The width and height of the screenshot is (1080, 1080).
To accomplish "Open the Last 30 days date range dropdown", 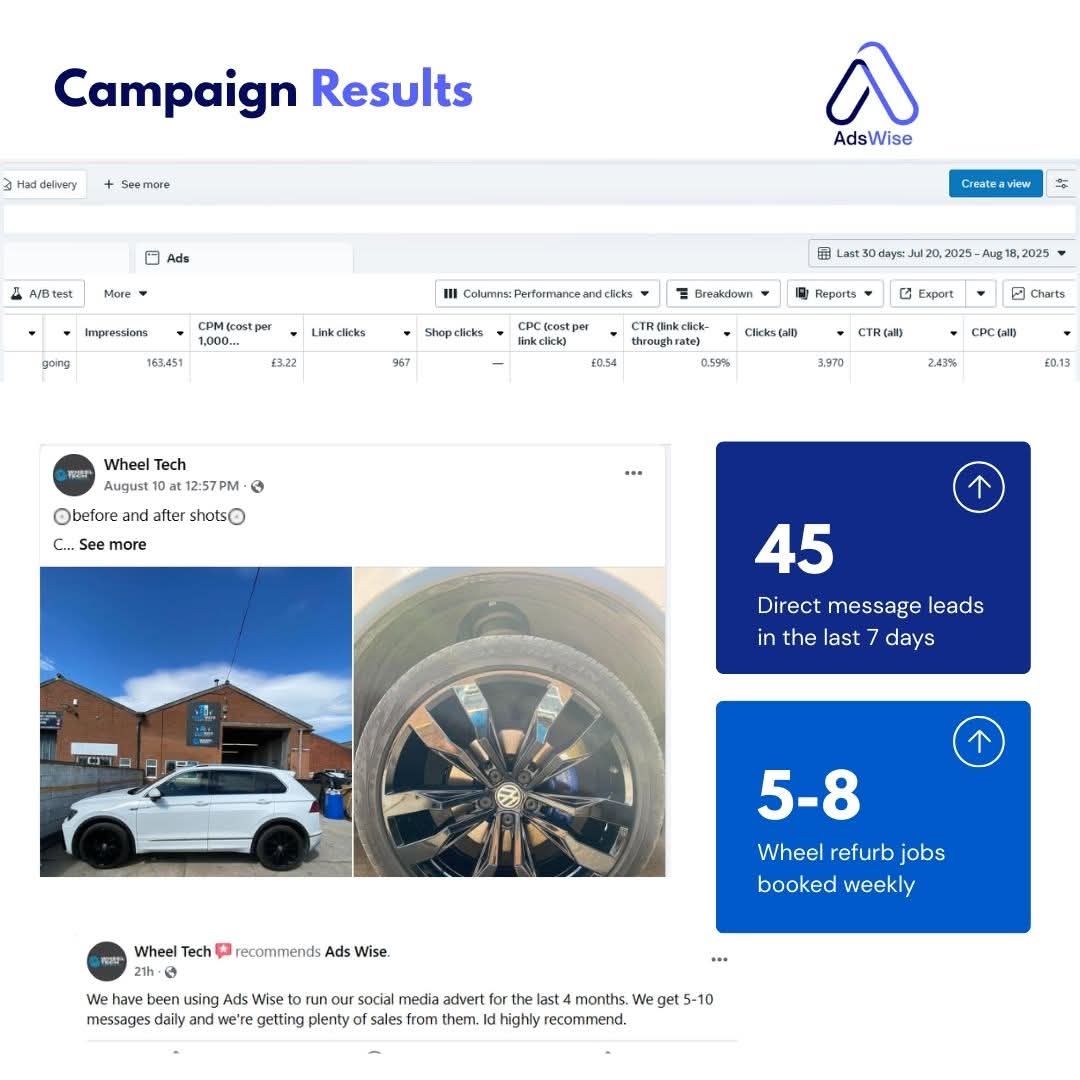I will pos(941,253).
